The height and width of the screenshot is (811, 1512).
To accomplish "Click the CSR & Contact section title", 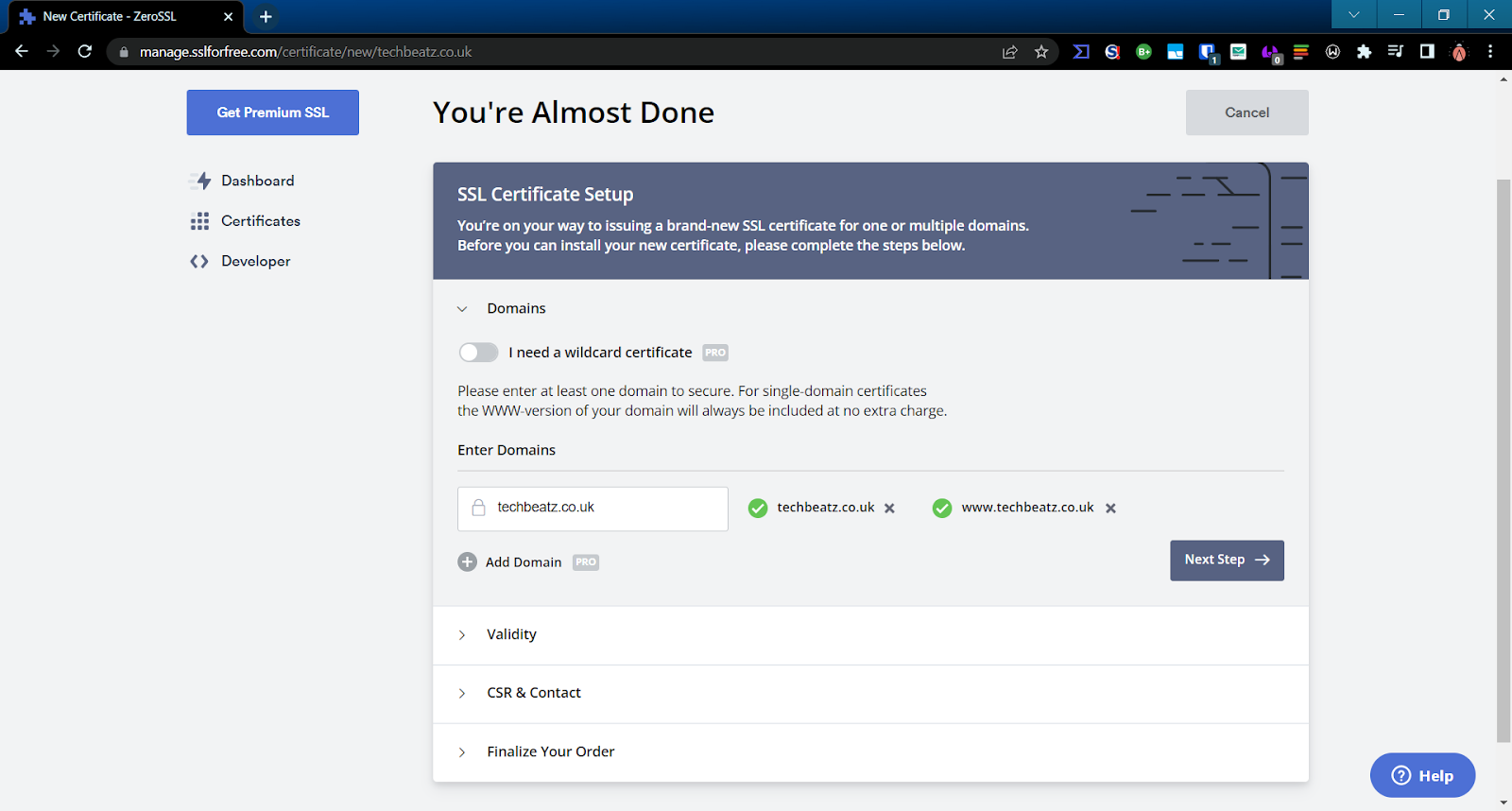I will 534,693.
